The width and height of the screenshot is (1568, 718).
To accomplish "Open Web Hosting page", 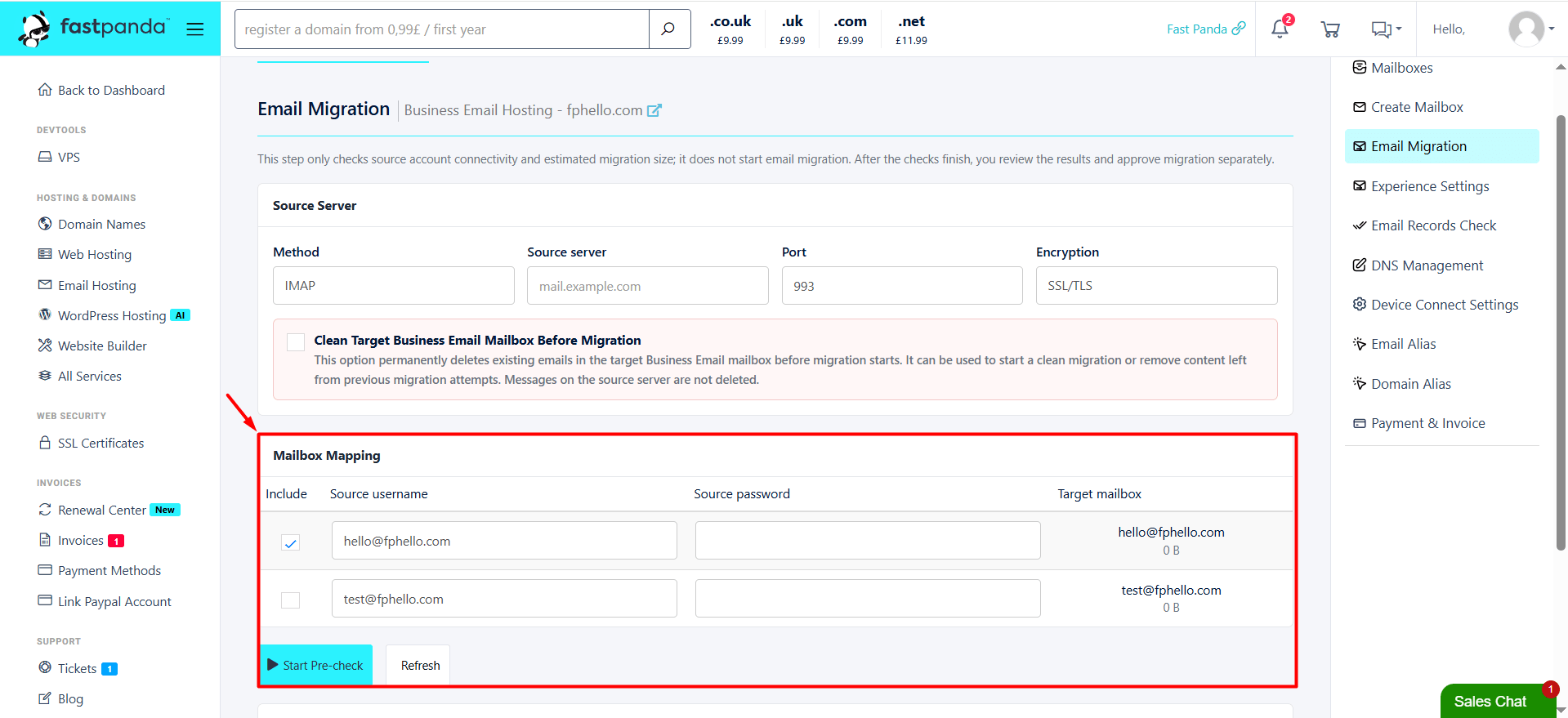I will [85, 254].
